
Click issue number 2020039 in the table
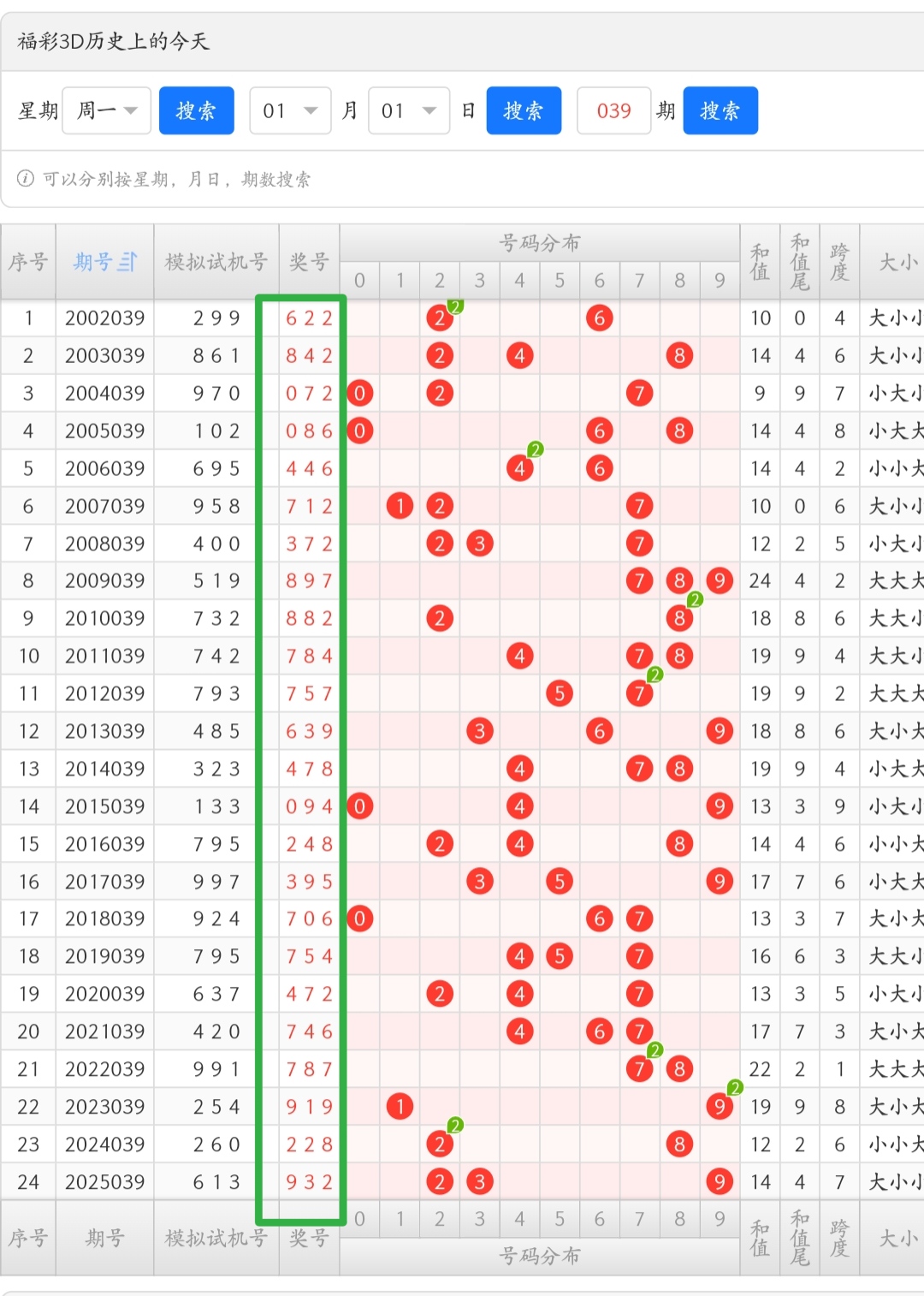pyautogui.click(x=104, y=994)
